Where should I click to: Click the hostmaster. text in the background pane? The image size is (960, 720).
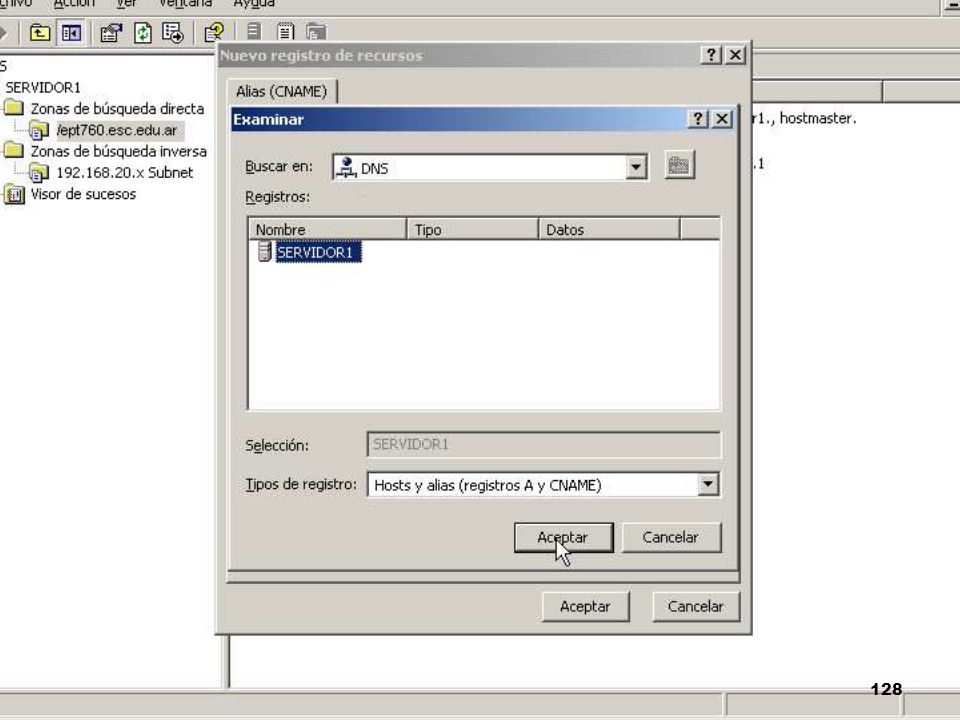click(817, 118)
